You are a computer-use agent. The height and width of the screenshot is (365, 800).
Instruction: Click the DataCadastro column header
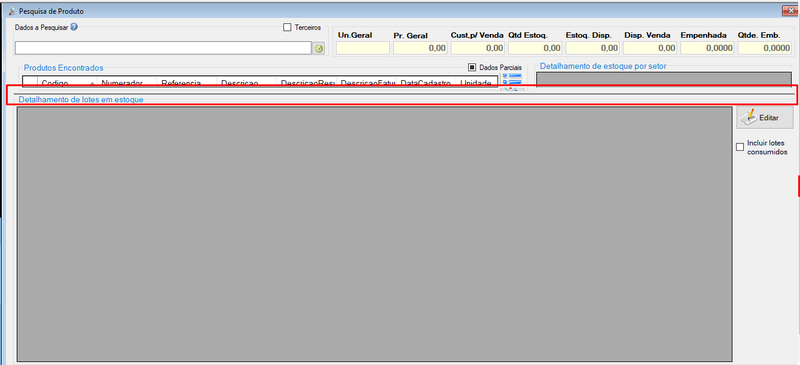426,83
